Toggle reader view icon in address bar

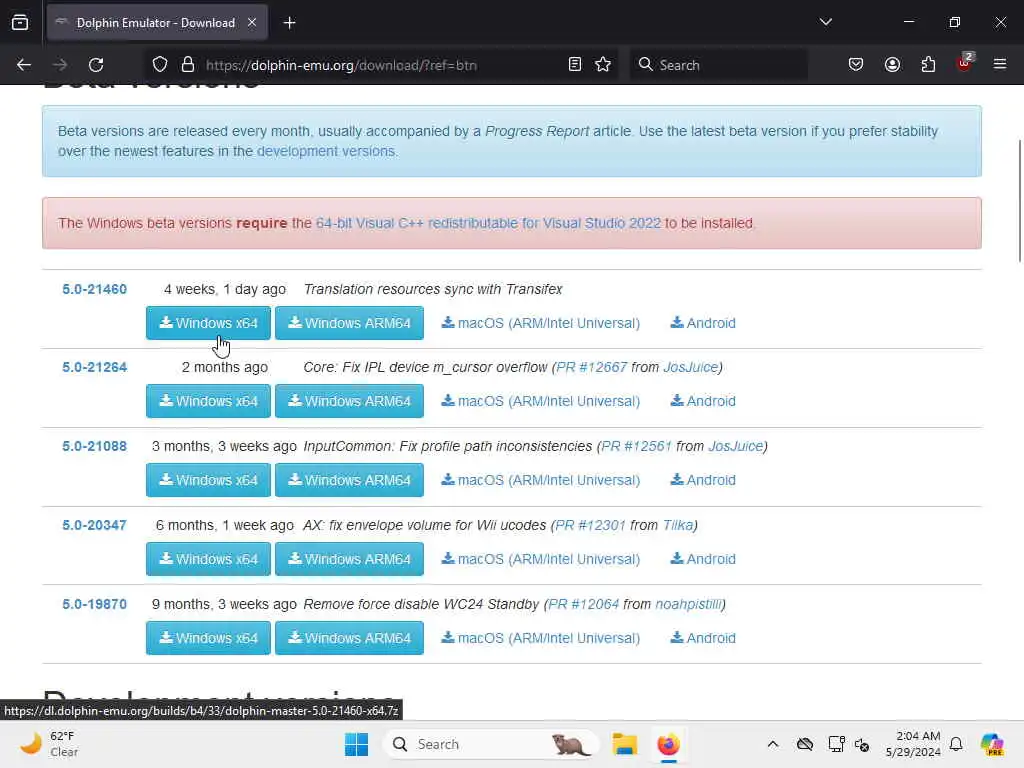coord(575,64)
